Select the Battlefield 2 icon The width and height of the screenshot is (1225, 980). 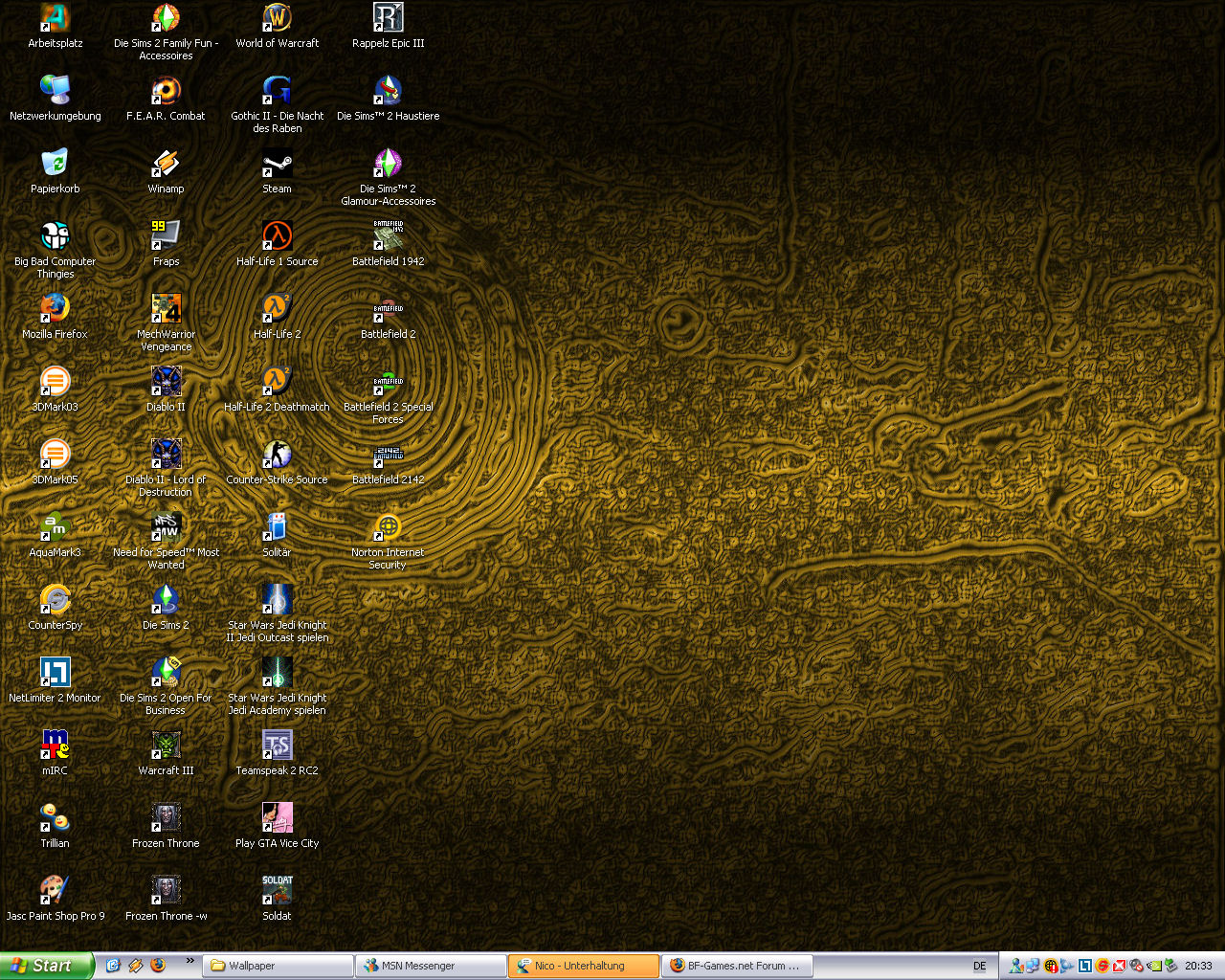(x=389, y=317)
